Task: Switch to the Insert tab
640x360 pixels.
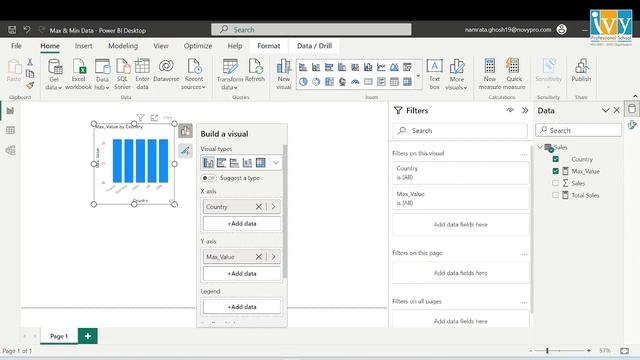Action: (x=83, y=46)
